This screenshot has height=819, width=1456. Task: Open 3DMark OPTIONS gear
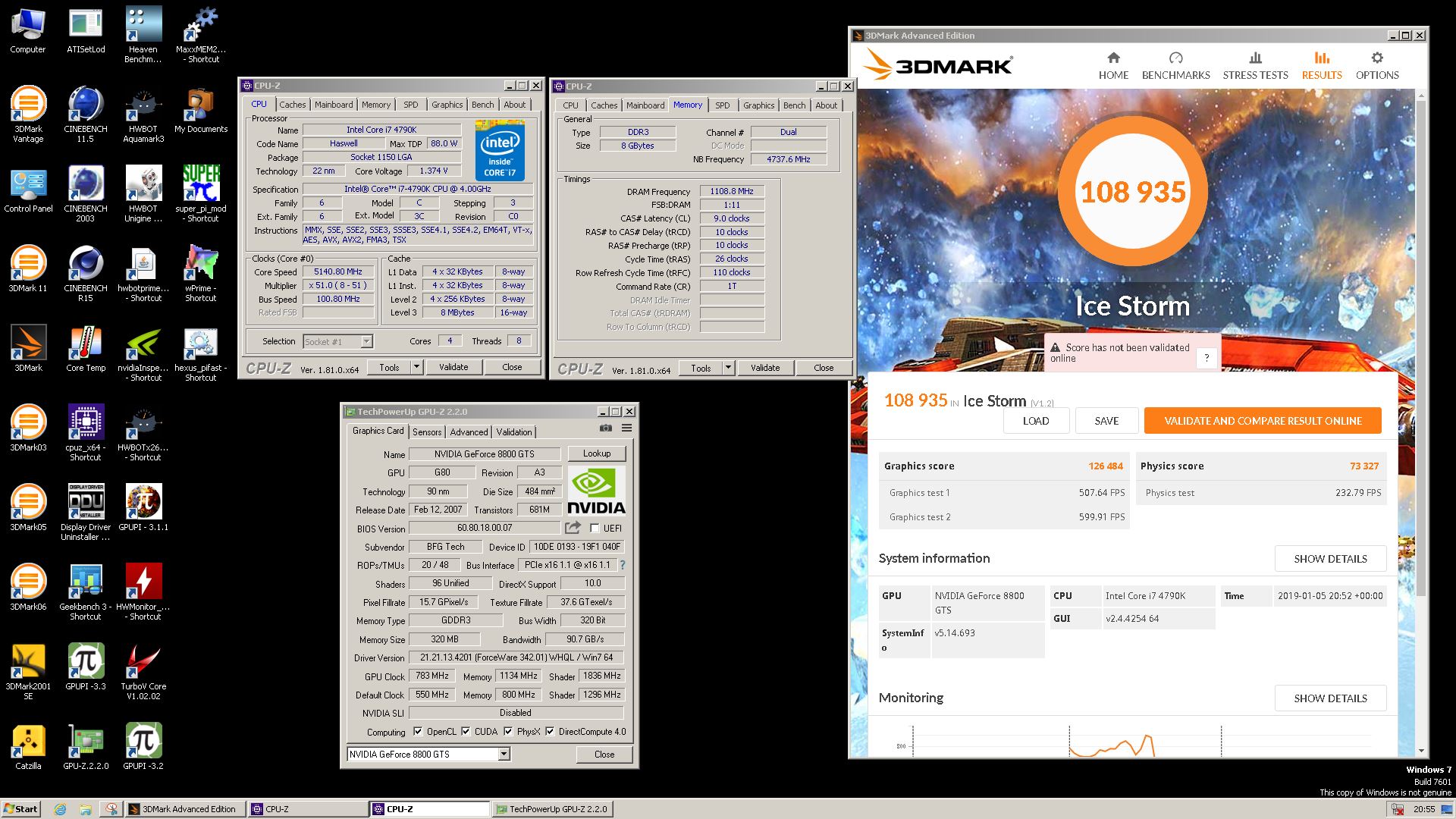pos(1377,66)
